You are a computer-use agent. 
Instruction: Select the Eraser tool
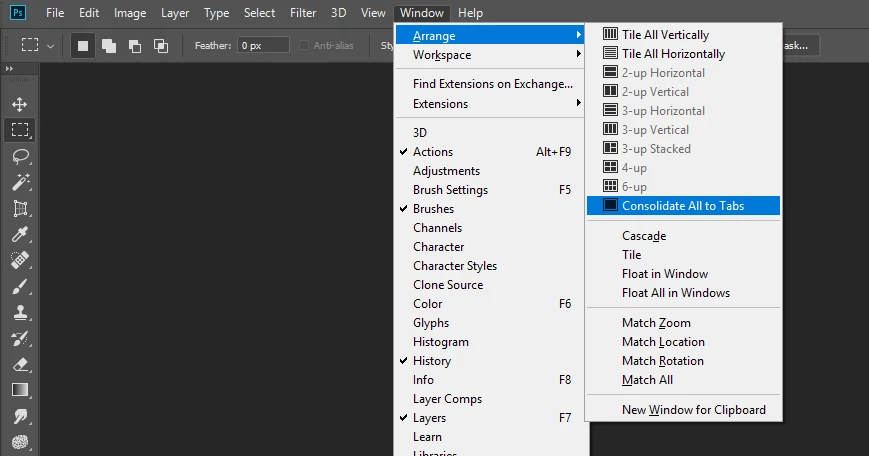tap(20, 365)
